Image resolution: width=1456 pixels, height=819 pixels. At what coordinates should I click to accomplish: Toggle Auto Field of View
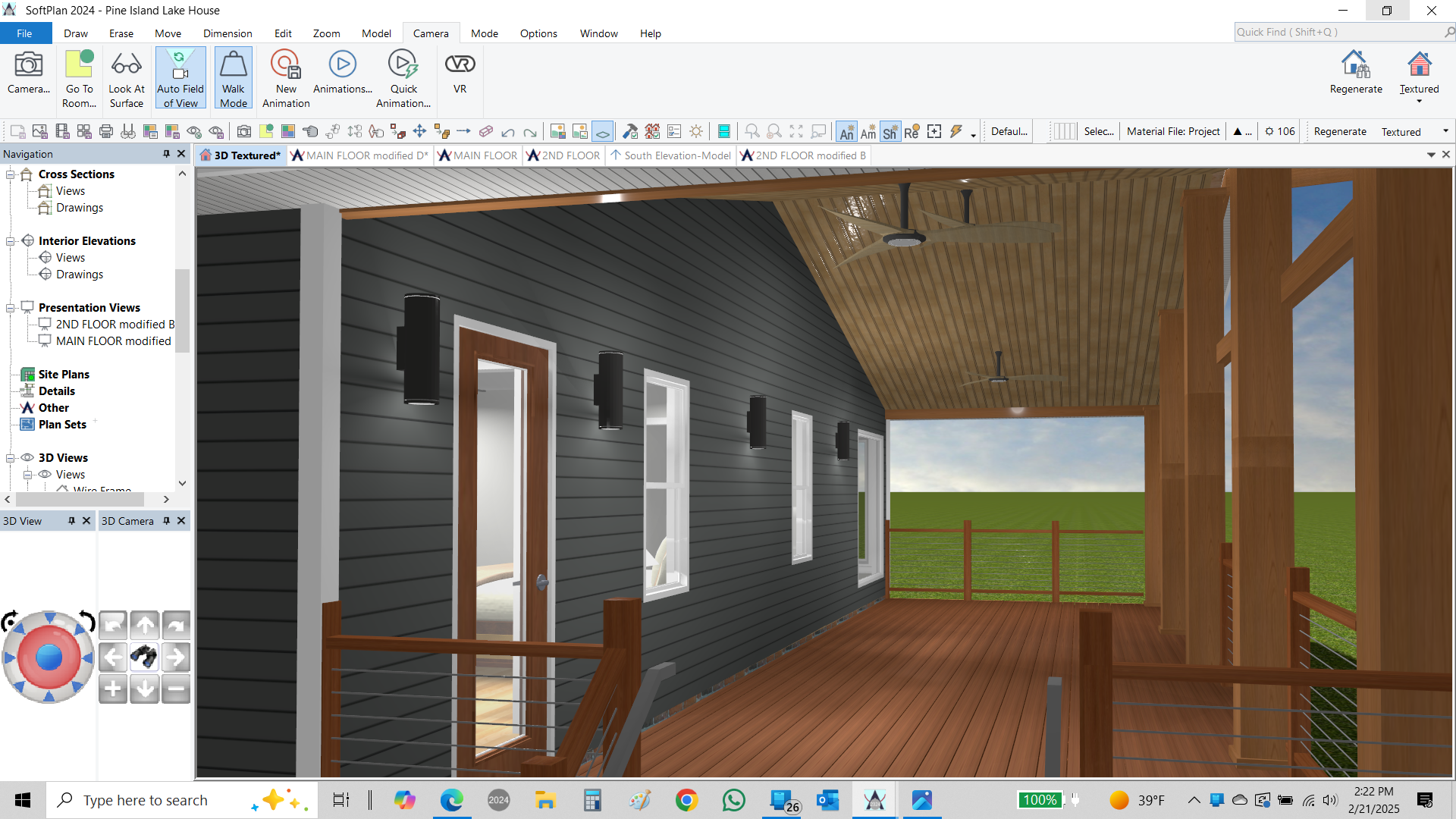[x=180, y=77]
